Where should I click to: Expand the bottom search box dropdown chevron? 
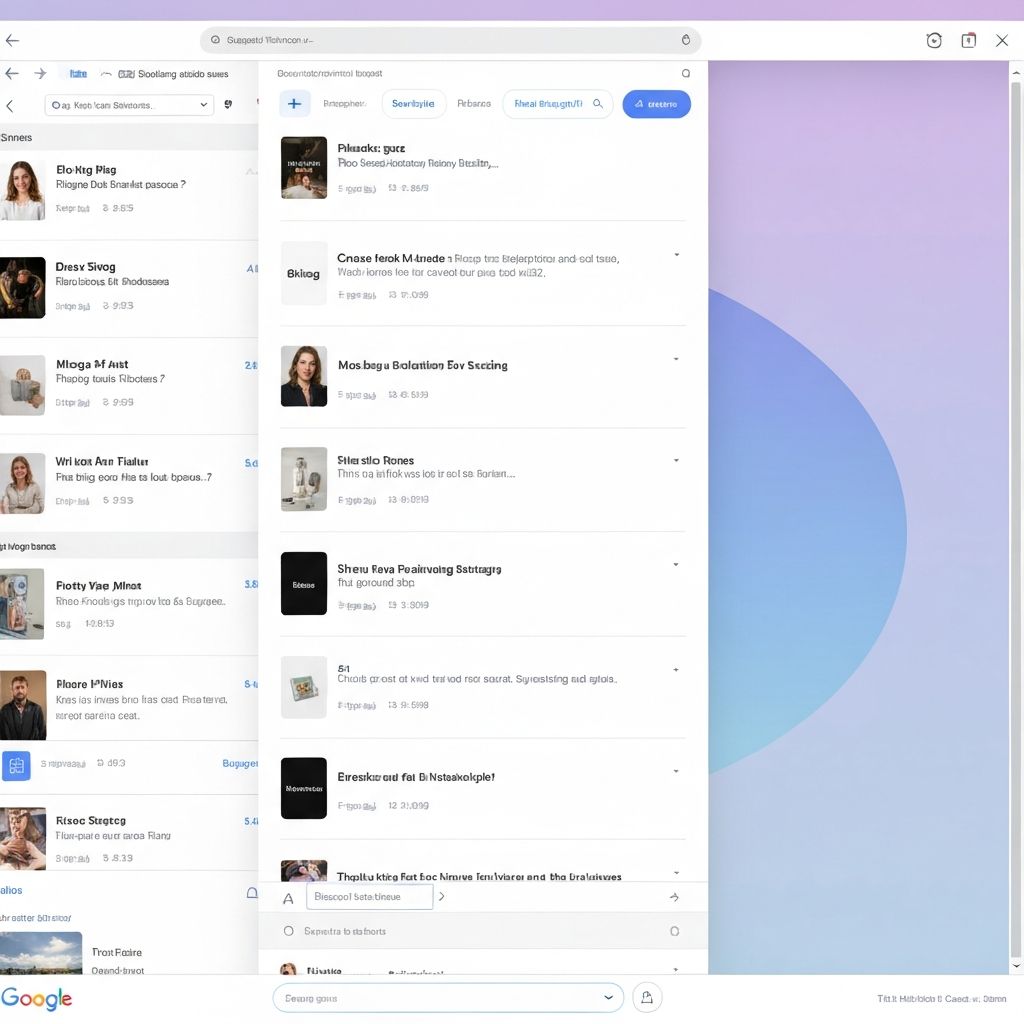point(608,997)
